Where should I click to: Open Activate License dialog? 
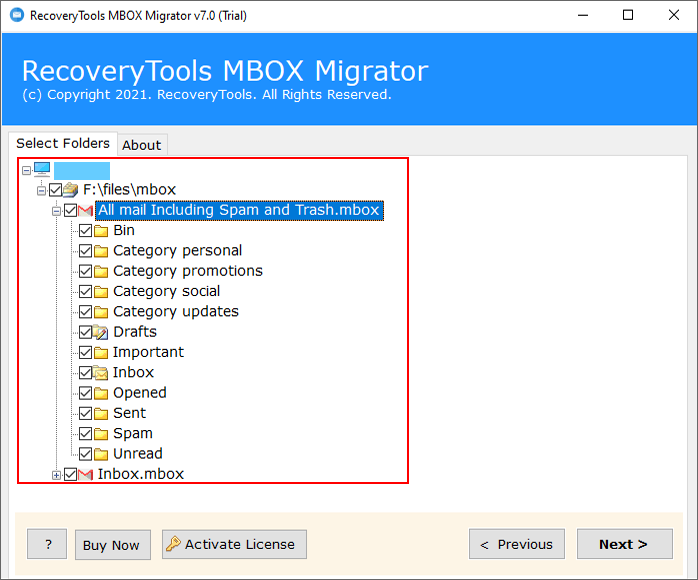[234, 544]
